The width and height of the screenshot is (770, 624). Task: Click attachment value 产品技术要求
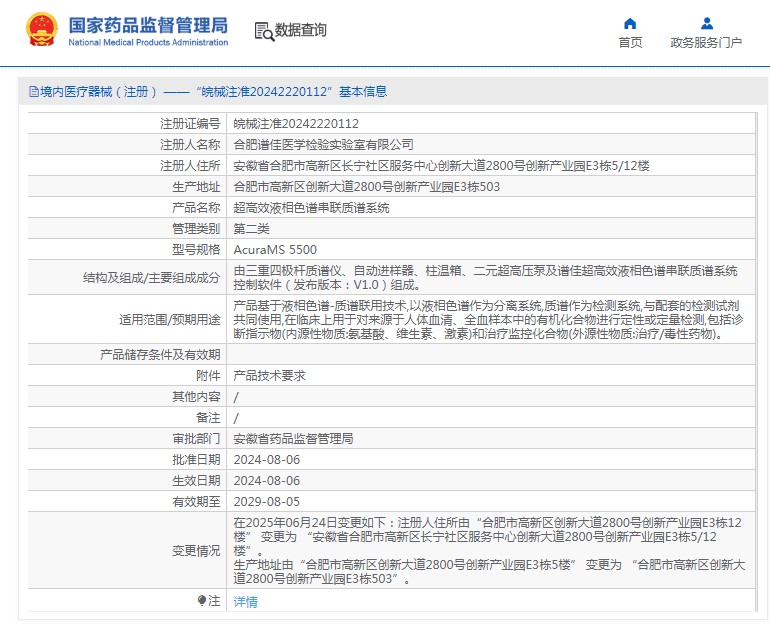(x=269, y=376)
